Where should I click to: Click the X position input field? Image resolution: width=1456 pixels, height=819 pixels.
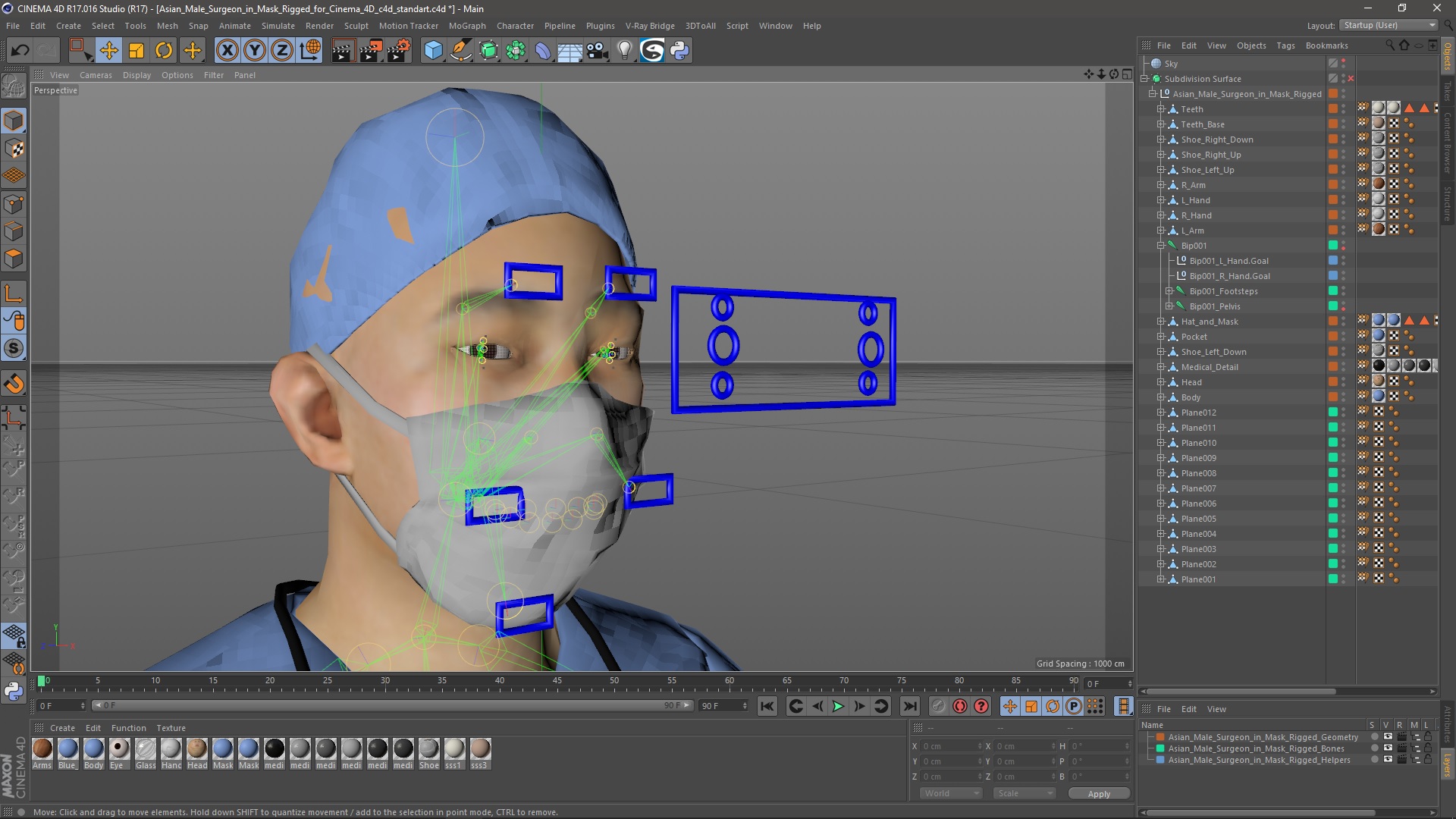coord(952,746)
